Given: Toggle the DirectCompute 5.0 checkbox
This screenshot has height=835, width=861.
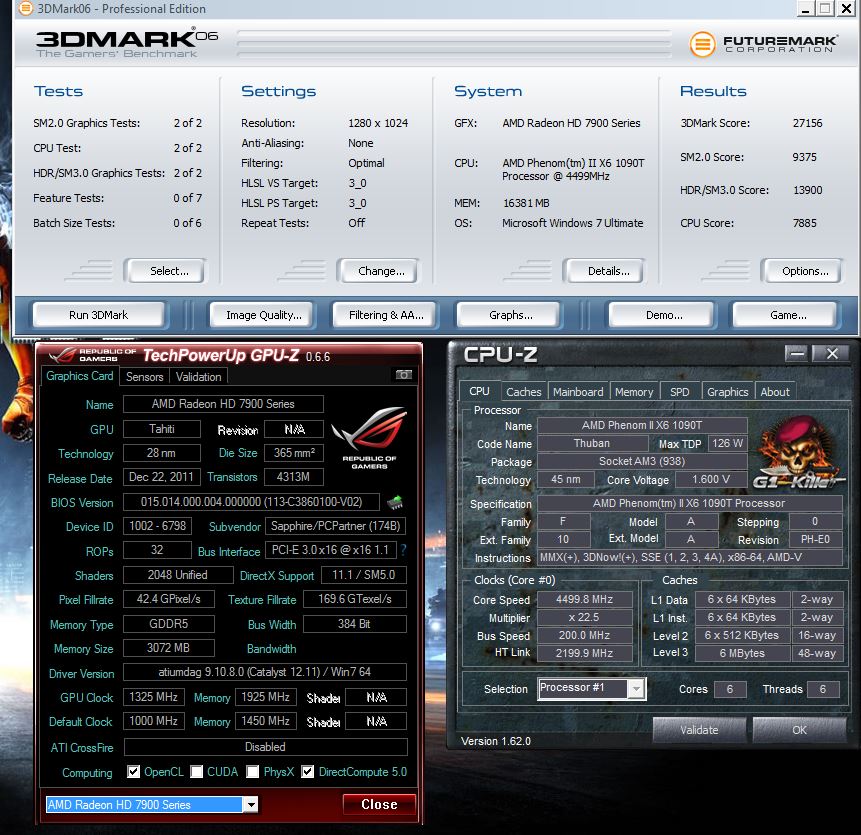Looking at the screenshot, I should 308,771.
